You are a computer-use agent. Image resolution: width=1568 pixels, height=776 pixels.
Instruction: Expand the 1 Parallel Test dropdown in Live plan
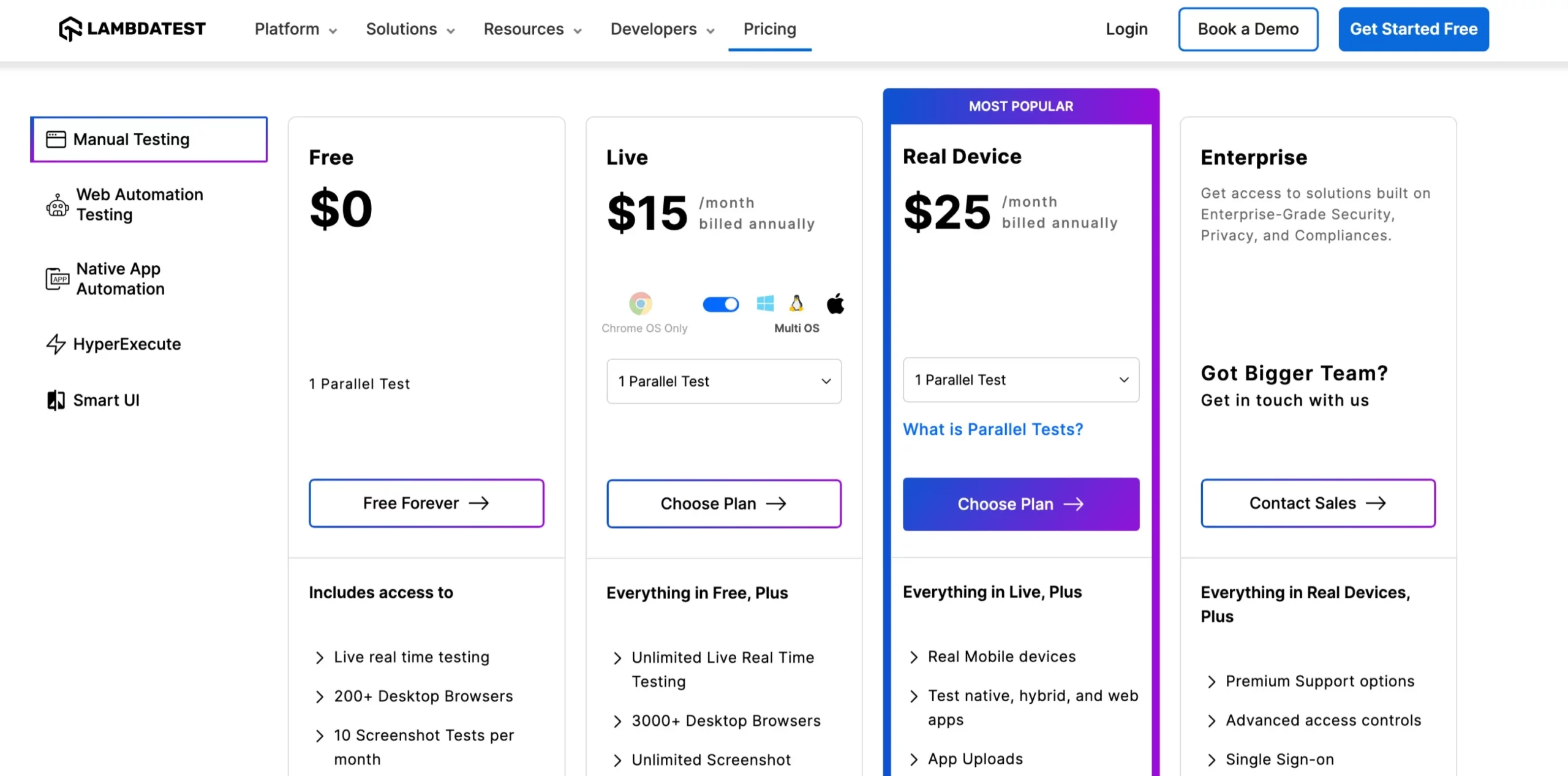[723, 381]
